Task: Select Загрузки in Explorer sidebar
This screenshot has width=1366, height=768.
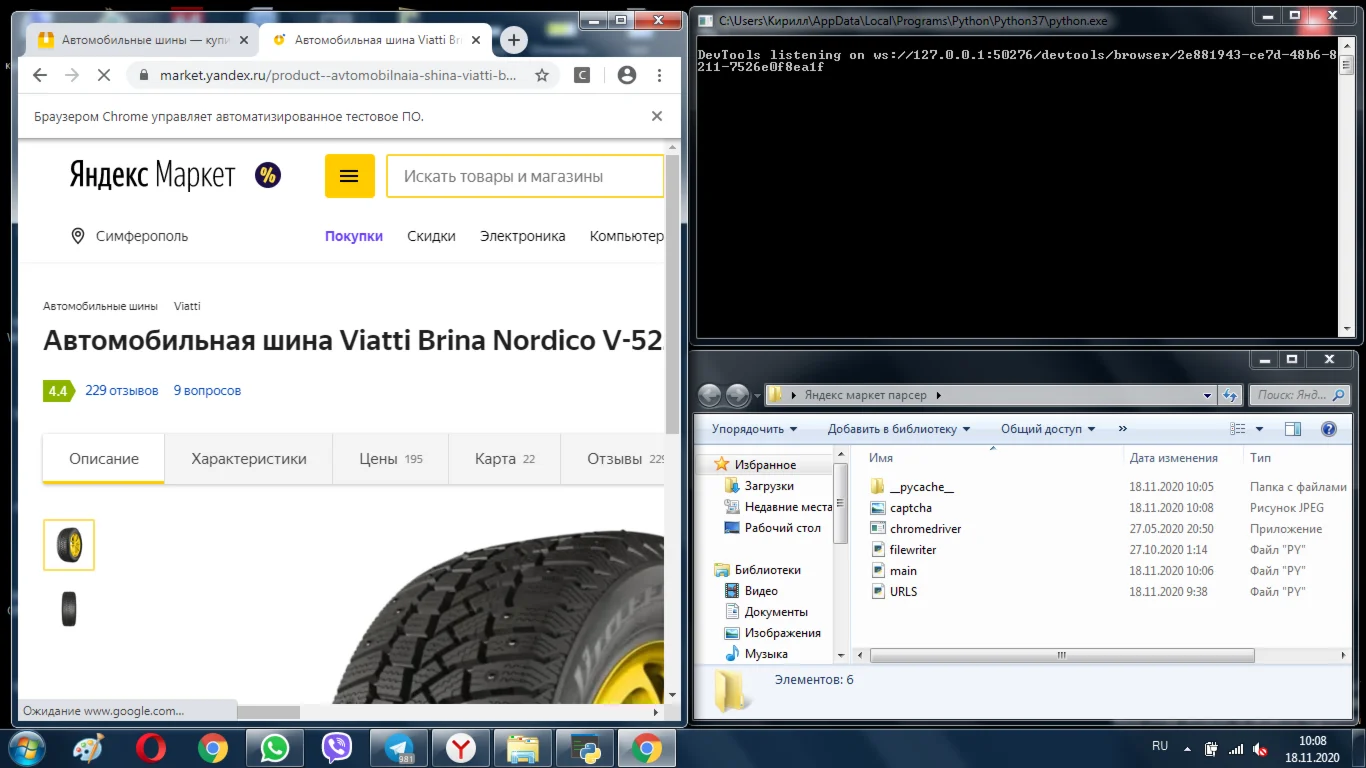Action: (x=769, y=486)
